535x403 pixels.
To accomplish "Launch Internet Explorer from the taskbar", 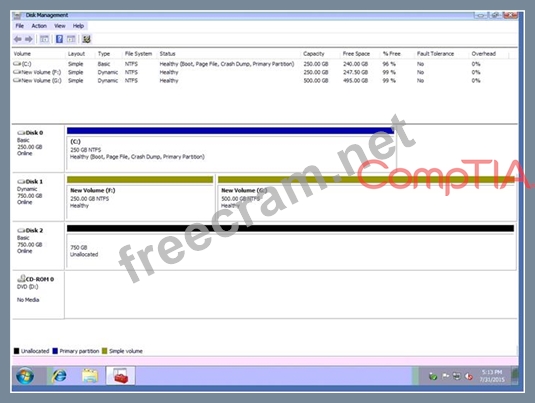I will tap(59, 376).
